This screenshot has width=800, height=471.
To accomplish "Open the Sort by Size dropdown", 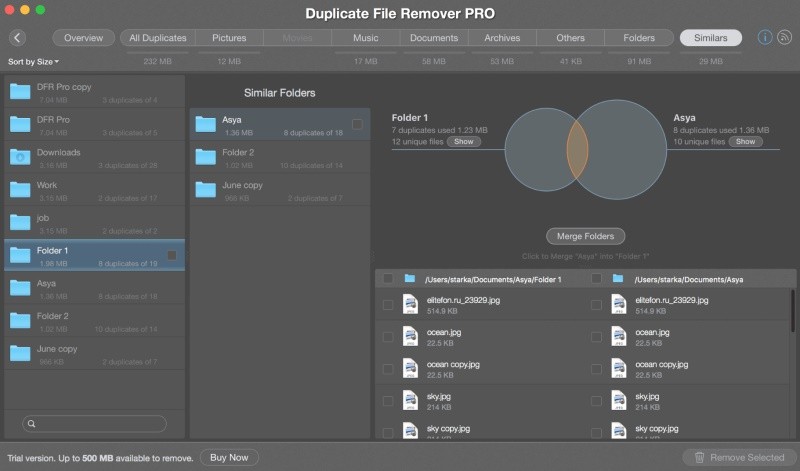I will [x=33, y=62].
